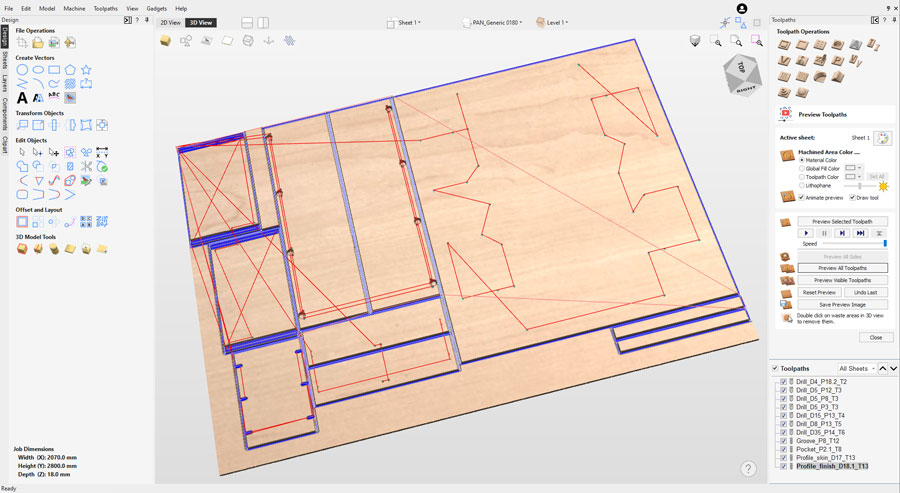Select the Draw Star tool

[86, 70]
